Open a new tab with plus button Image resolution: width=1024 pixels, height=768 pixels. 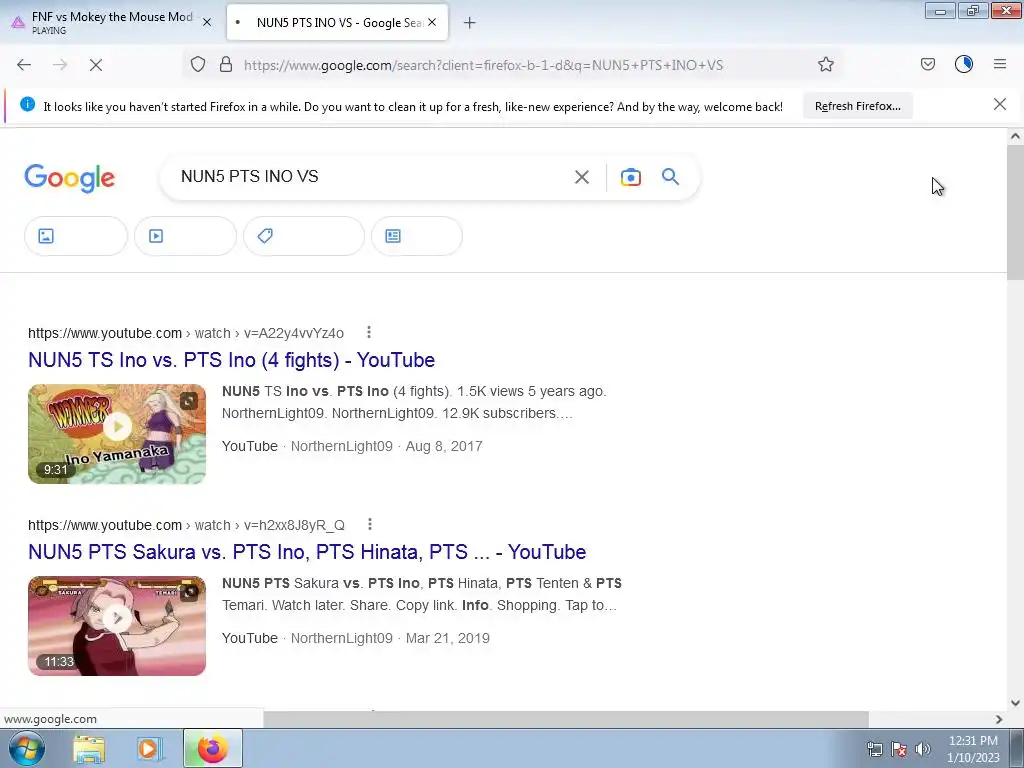point(470,23)
